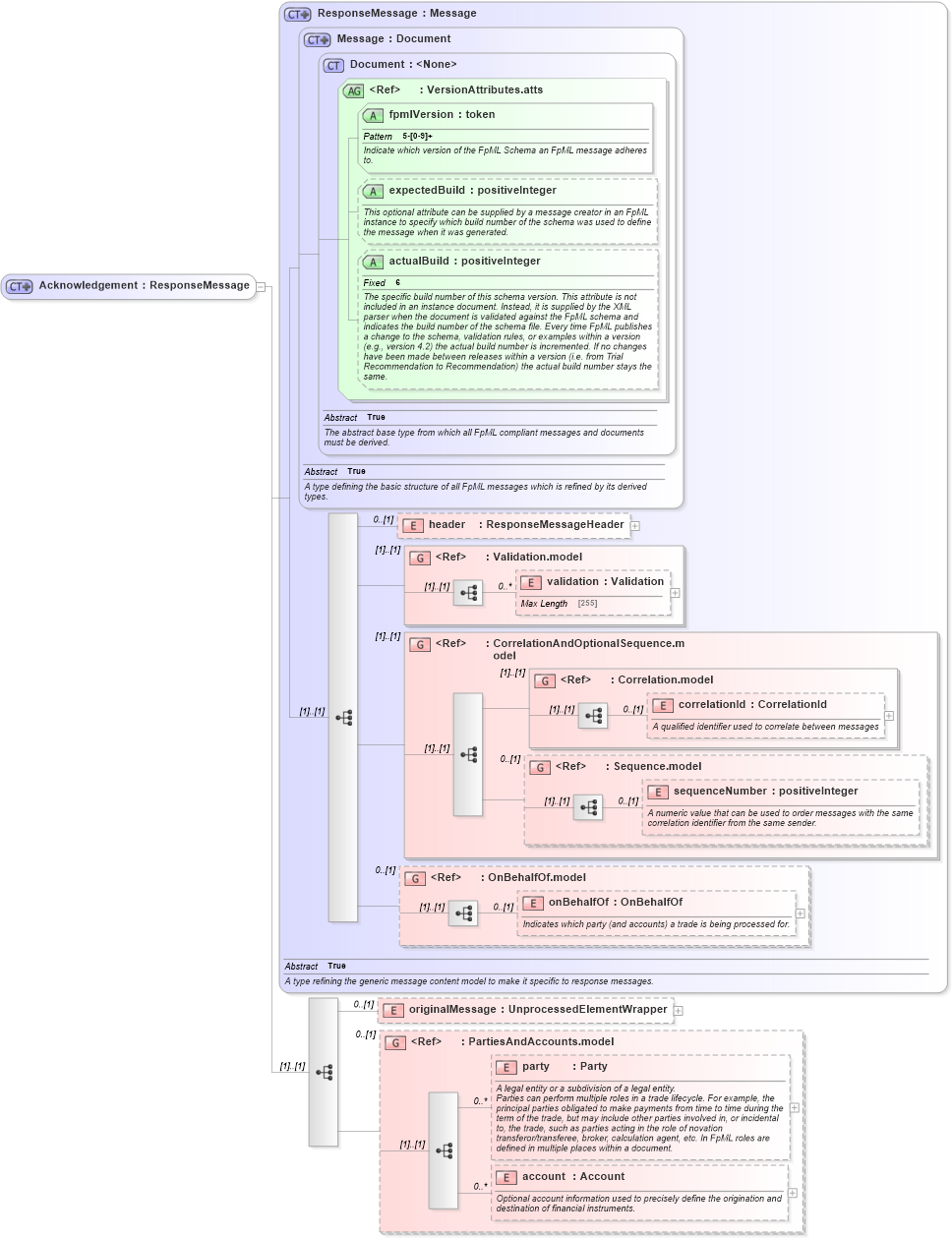Click the sequence compositor icon inside Validation.model
The image size is (952, 1238).
pyautogui.click(x=468, y=593)
